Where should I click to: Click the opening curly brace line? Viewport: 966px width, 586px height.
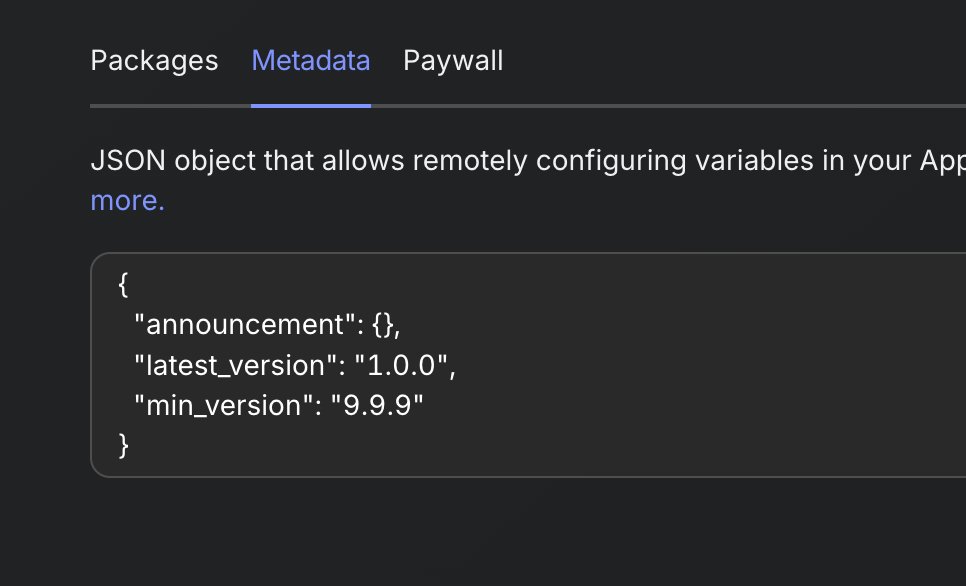tap(123, 285)
